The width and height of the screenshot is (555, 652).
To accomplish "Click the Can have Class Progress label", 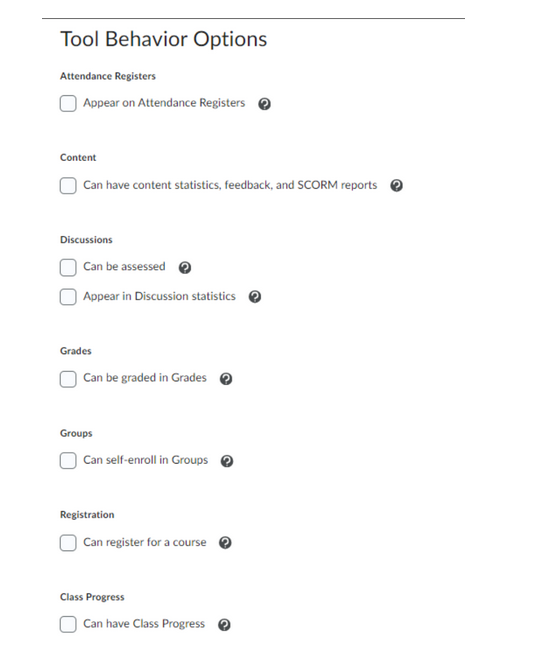I will click(144, 624).
